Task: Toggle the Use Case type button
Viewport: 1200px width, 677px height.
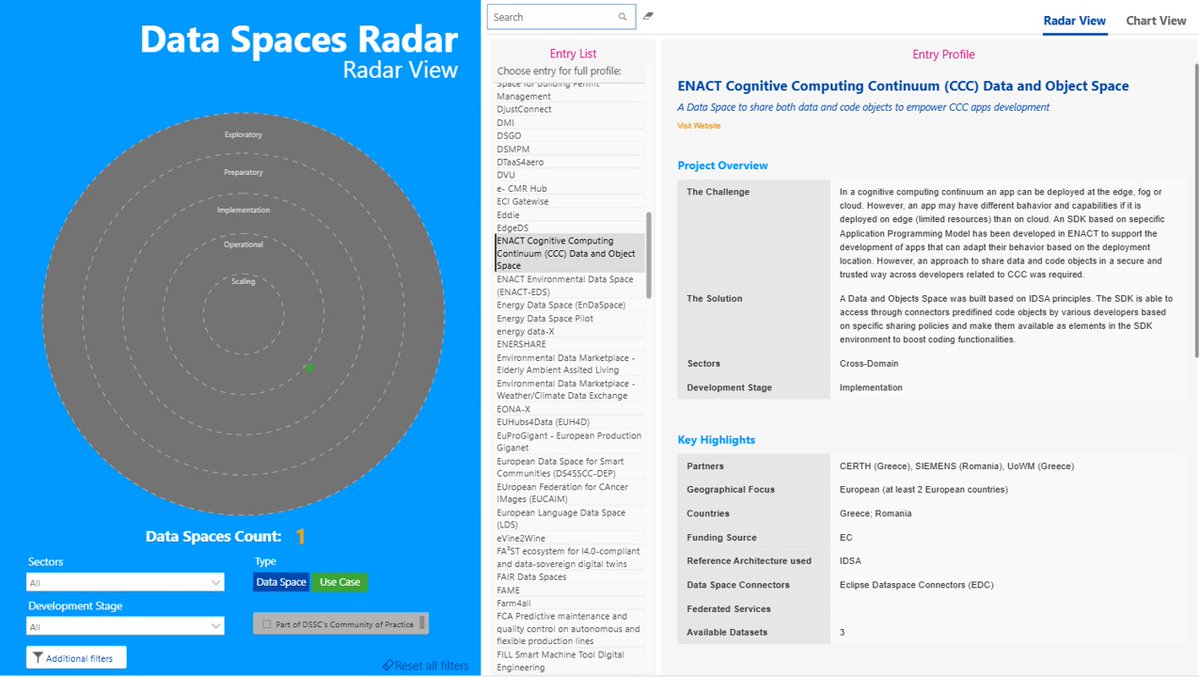Action: point(340,582)
